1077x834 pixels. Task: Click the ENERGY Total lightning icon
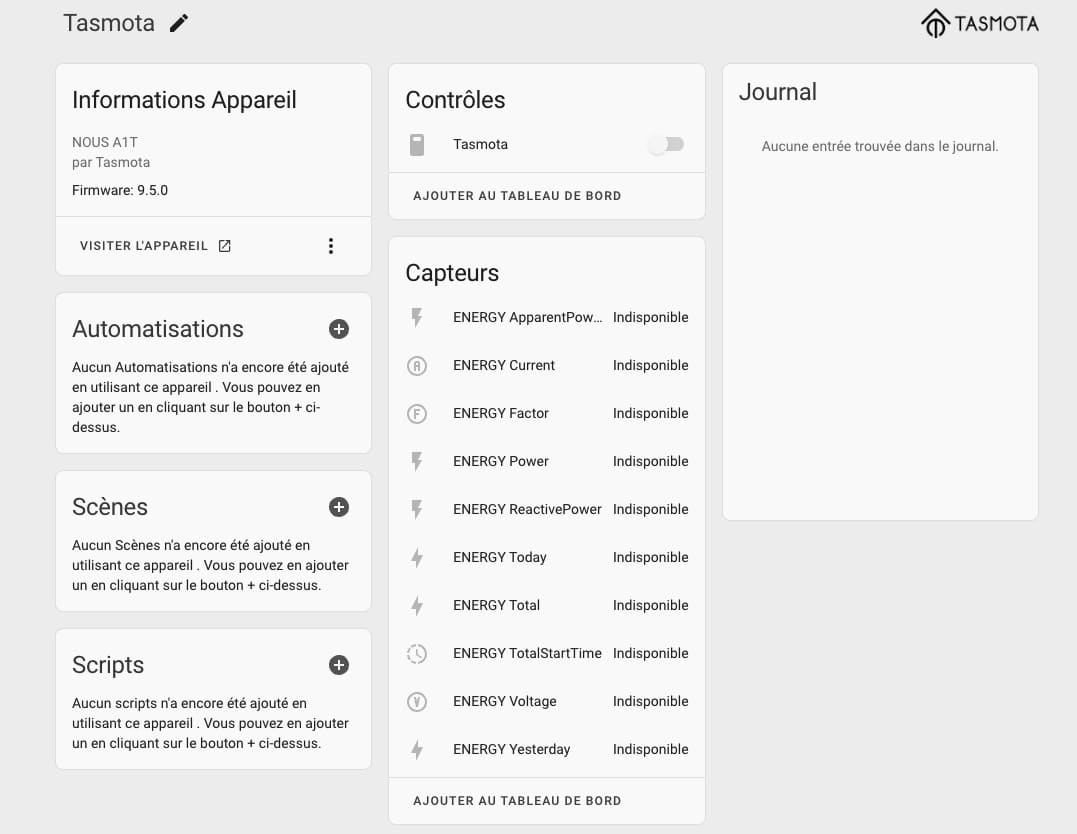(417, 606)
